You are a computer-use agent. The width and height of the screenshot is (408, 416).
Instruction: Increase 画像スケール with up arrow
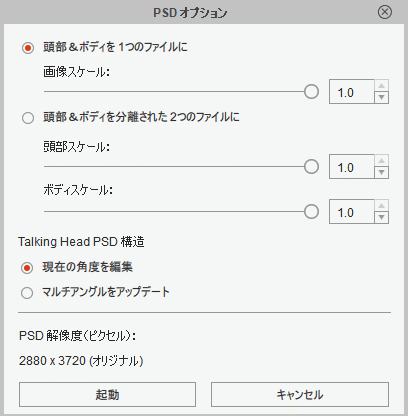pos(382,86)
